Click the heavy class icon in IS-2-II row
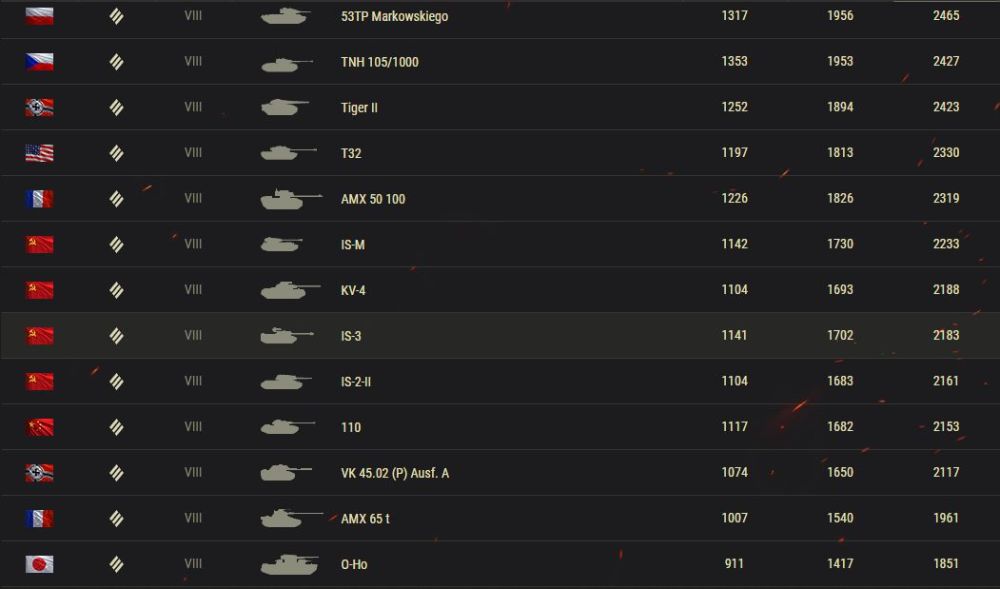1000x589 pixels. (116, 381)
